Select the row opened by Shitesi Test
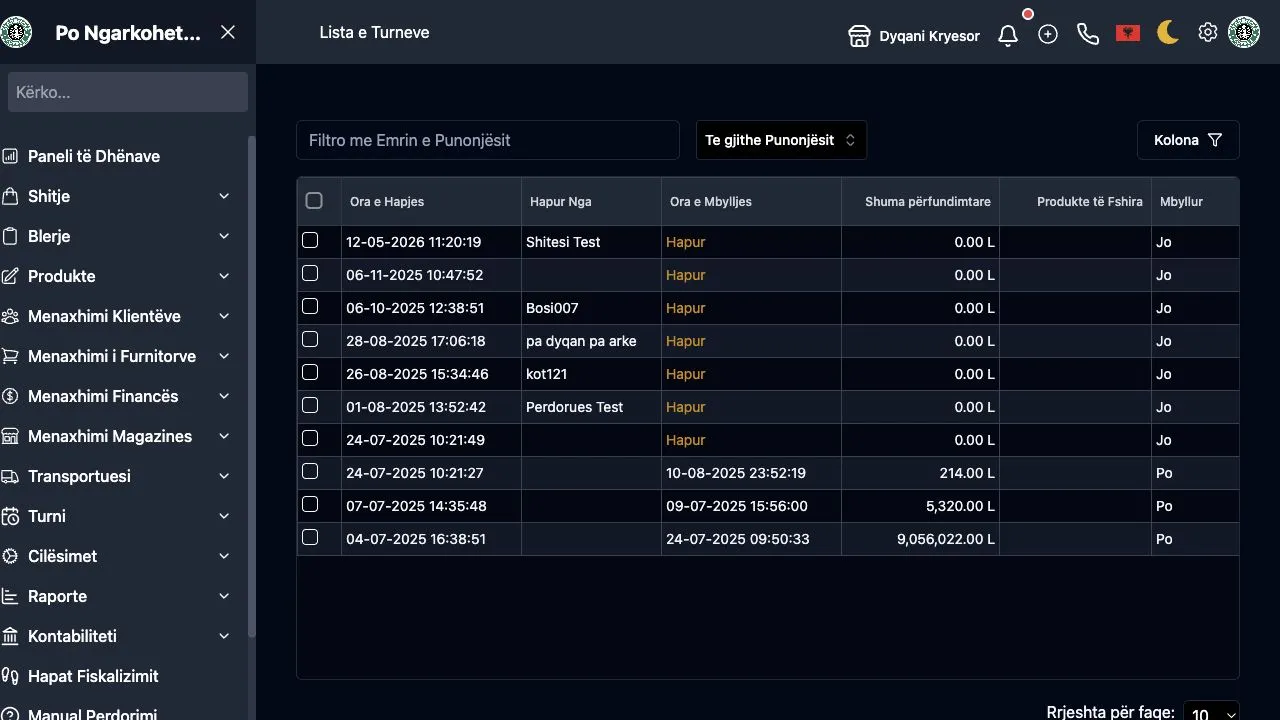 click(x=310, y=241)
